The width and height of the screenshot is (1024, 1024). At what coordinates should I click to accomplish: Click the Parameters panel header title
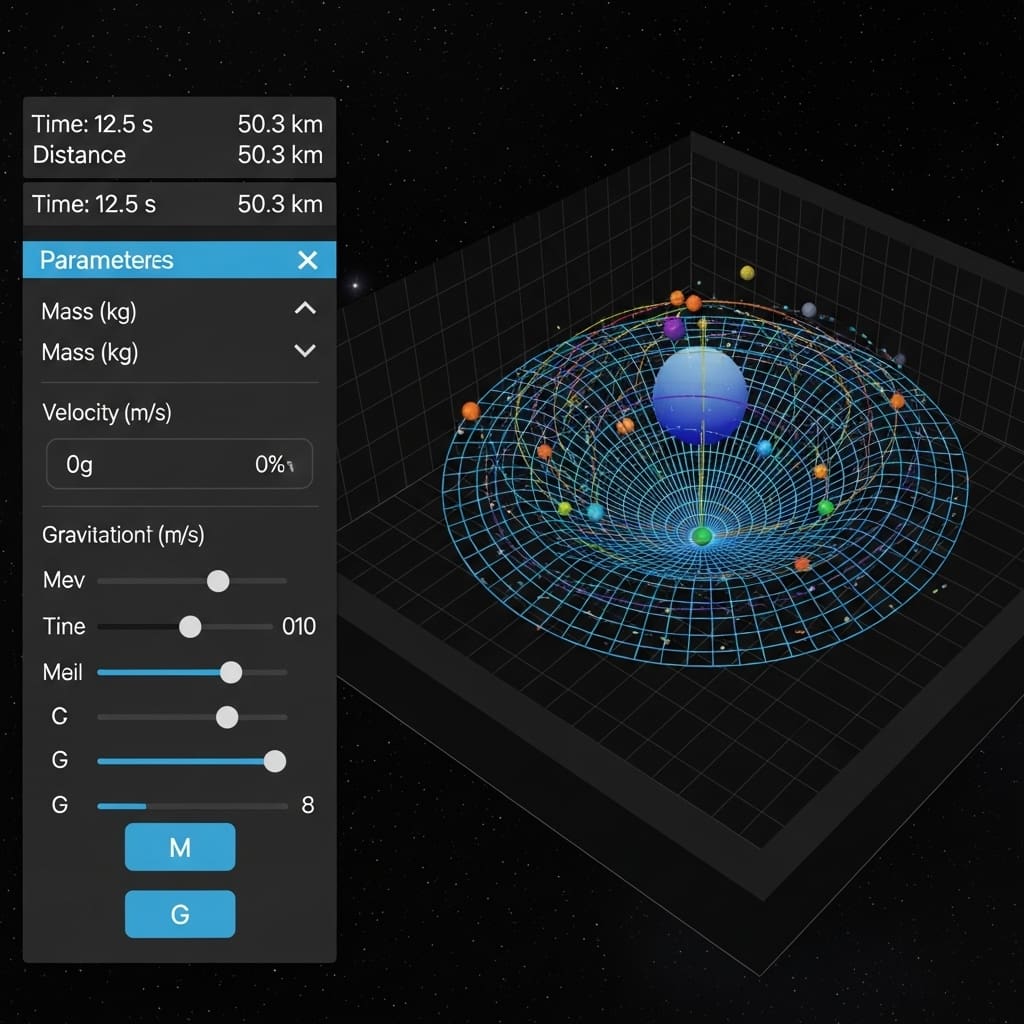(x=107, y=260)
